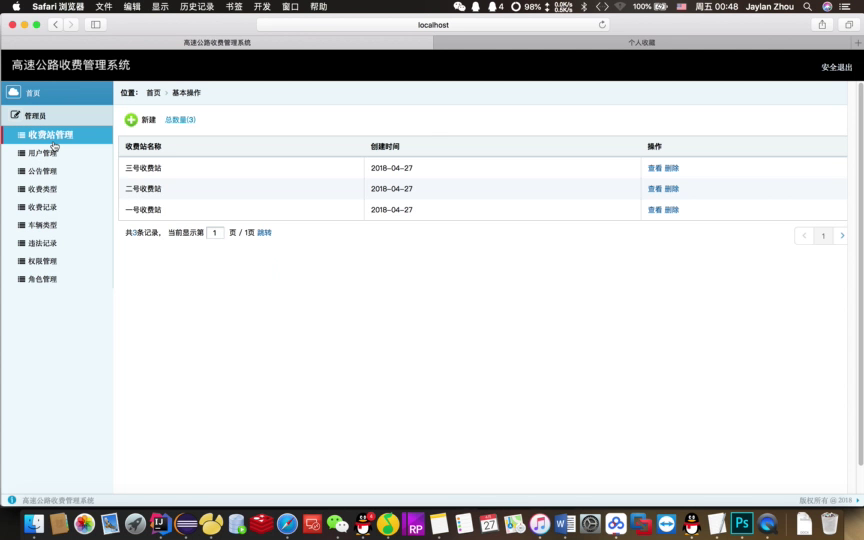Open IntelliJ IDEA from the Dock
The image size is (864, 540).
coord(160,523)
